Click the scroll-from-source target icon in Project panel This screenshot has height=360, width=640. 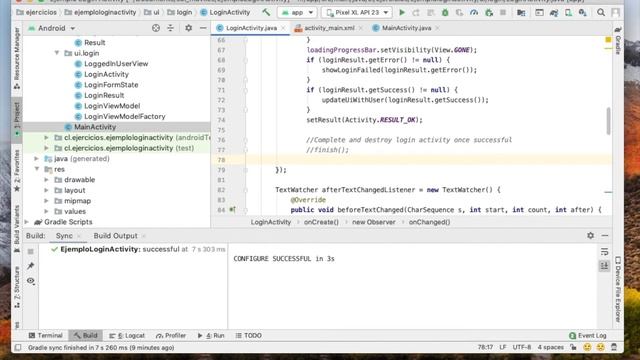point(156,28)
